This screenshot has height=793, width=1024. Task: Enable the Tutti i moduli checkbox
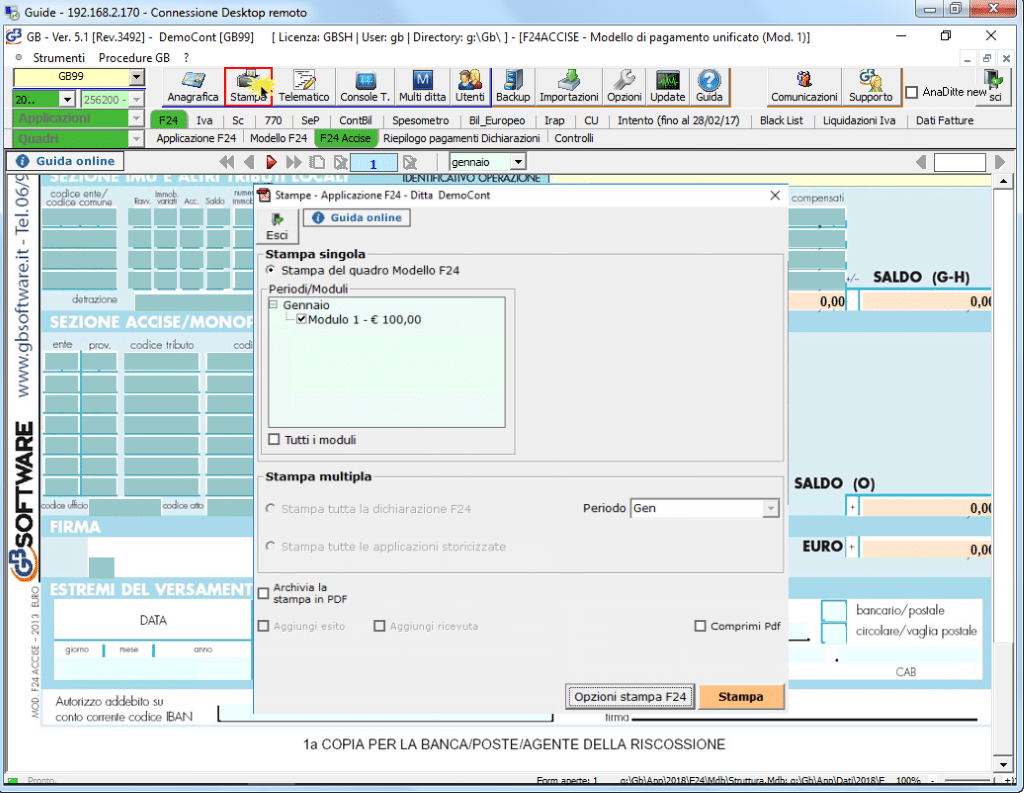point(274,440)
